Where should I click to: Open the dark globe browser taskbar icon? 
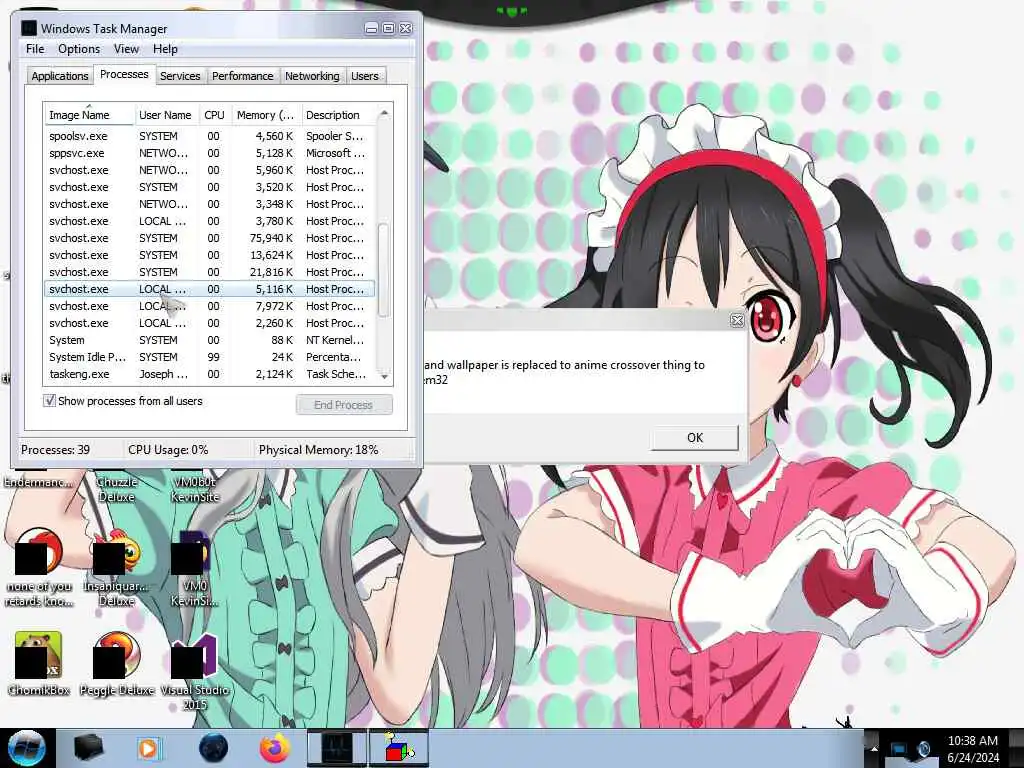click(214, 748)
